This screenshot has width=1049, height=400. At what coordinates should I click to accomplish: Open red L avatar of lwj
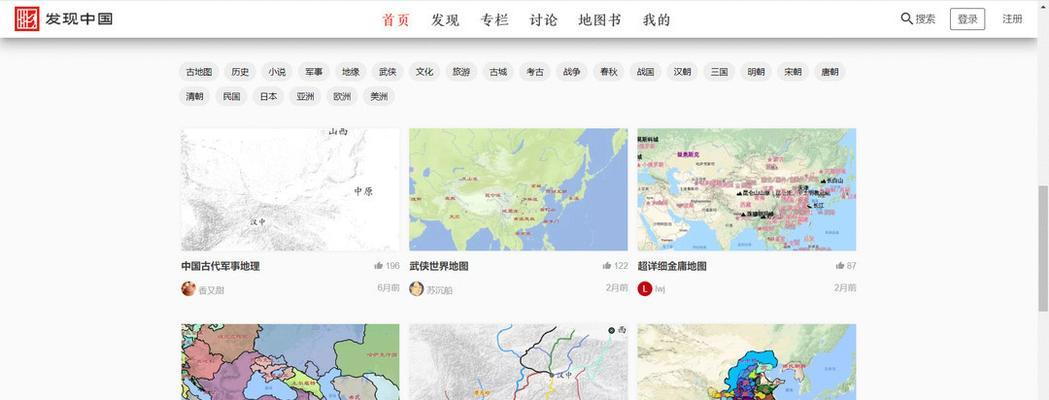645,288
